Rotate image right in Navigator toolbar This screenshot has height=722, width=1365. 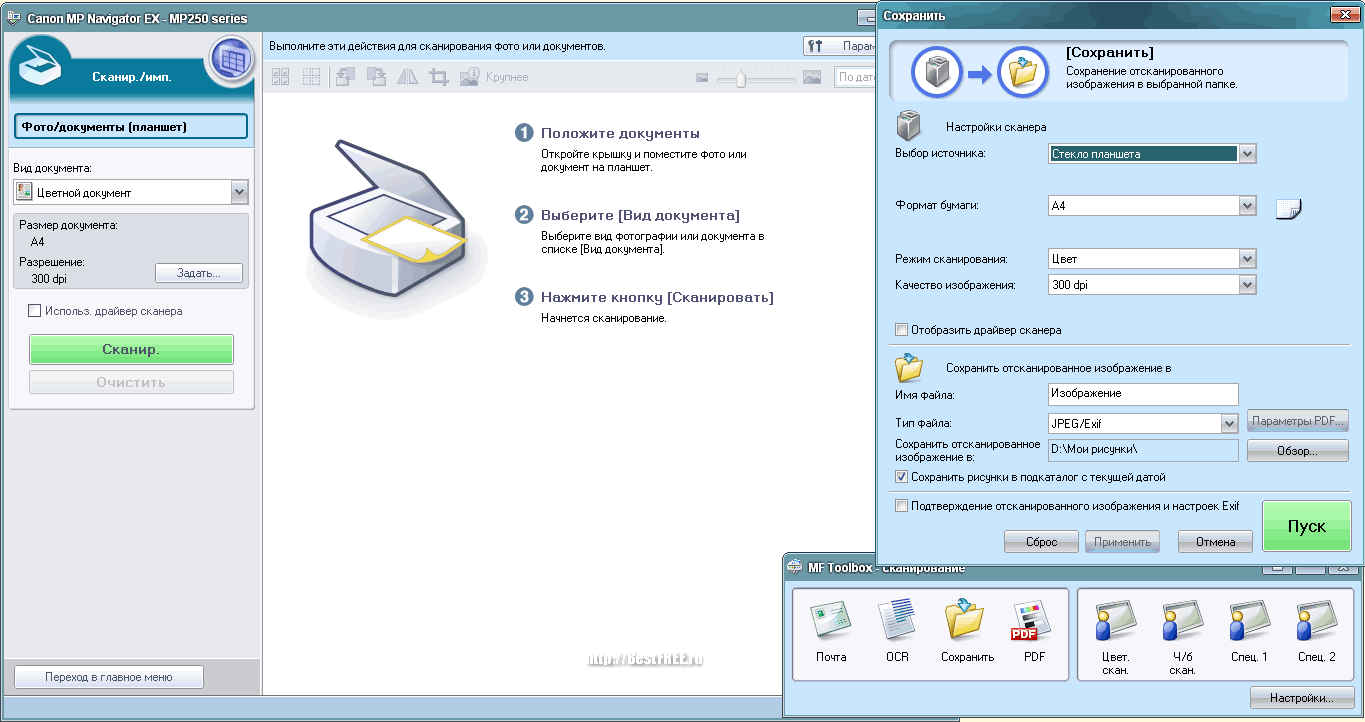(376, 77)
